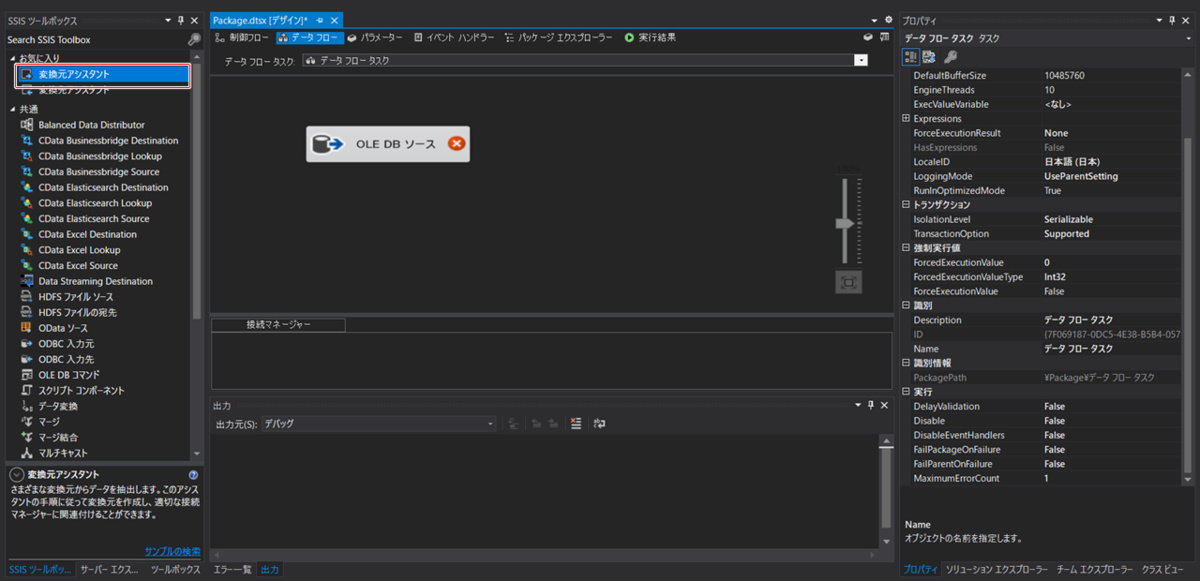Toggle word wrap icon in output panel
Screen dimensions: 1200x581
(599, 424)
